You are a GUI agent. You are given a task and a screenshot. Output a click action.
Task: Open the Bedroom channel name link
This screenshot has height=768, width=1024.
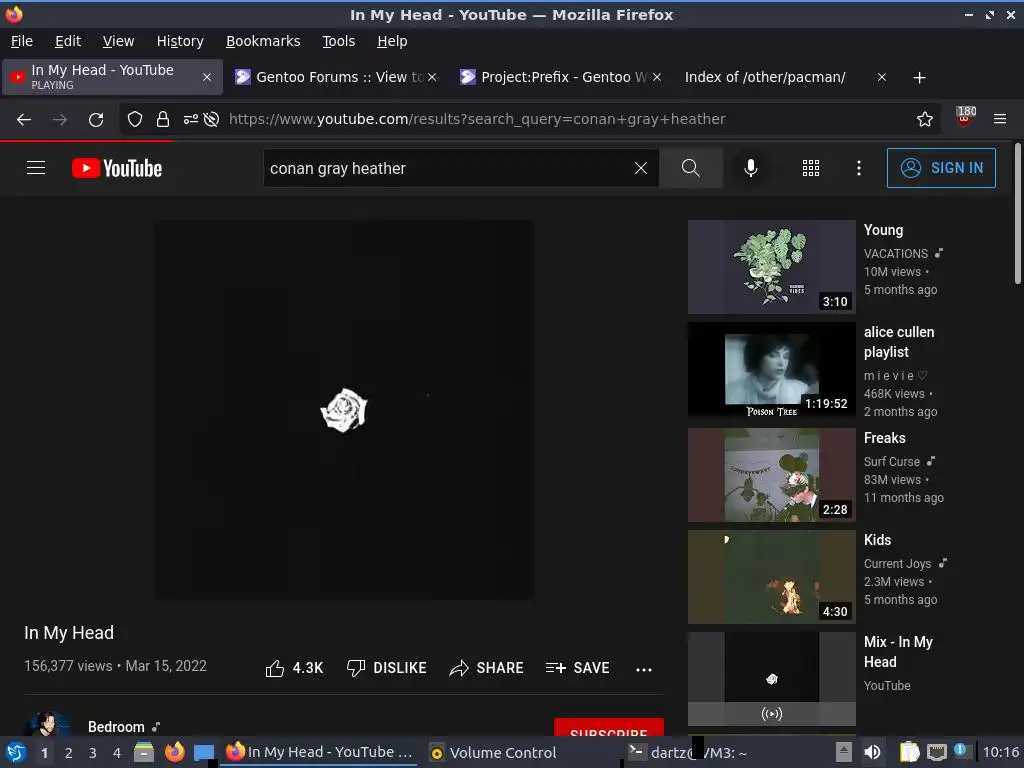pyautogui.click(x=116, y=727)
